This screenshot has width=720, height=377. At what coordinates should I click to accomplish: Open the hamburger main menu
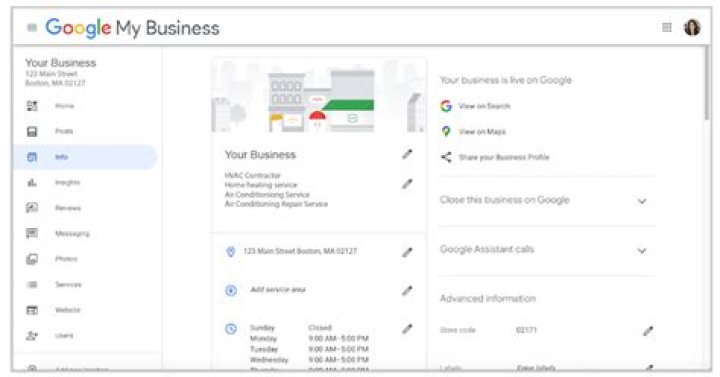coord(32,28)
